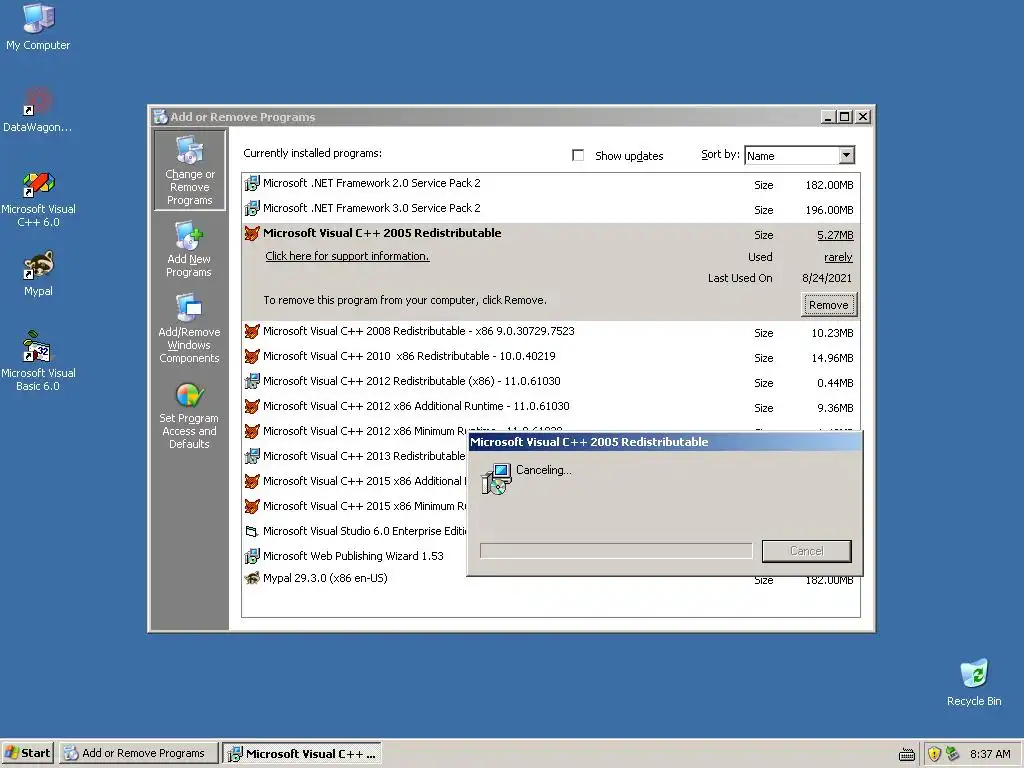Click icon of .NET Framework 2.0 Service Pack 2

click(x=252, y=184)
